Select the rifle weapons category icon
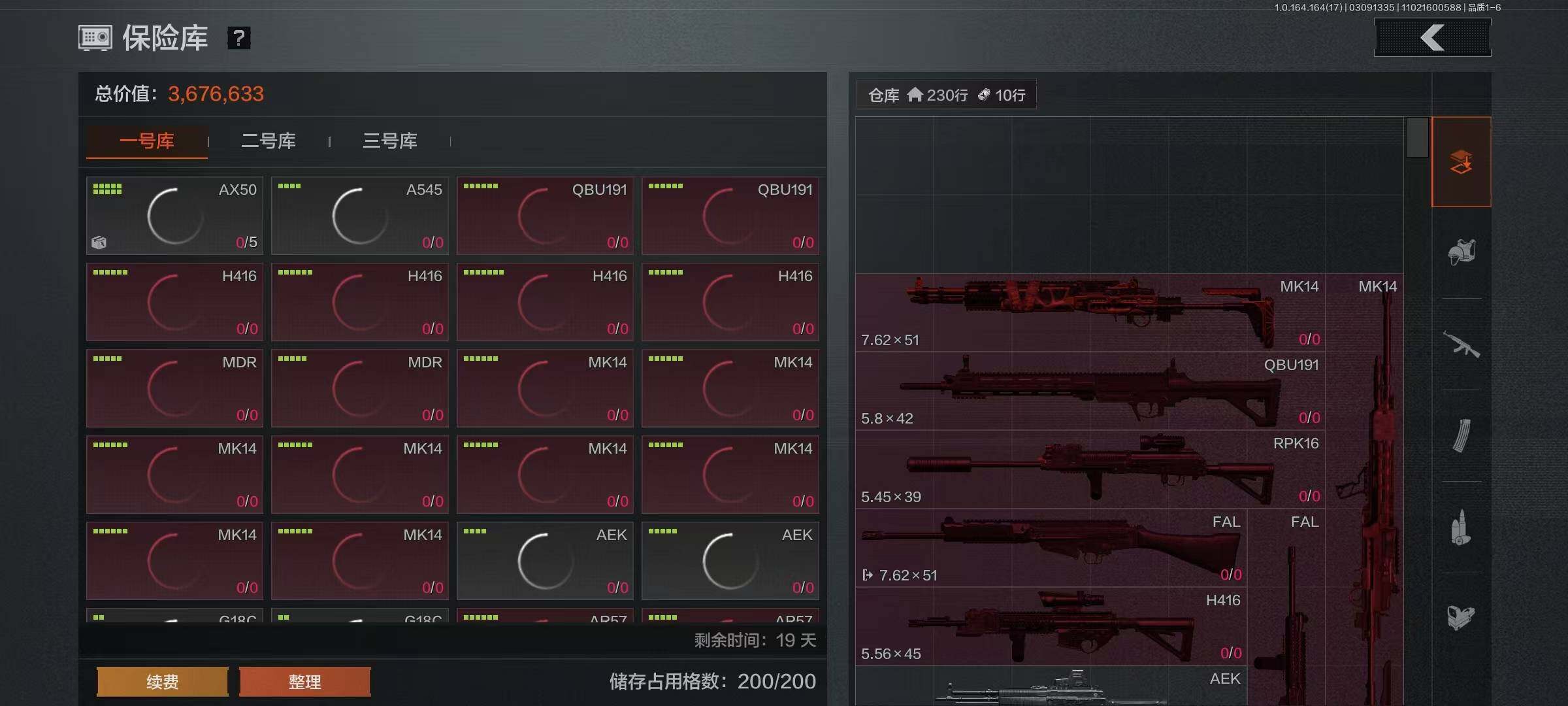The image size is (1568, 706). pyautogui.click(x=1461, y=344)
